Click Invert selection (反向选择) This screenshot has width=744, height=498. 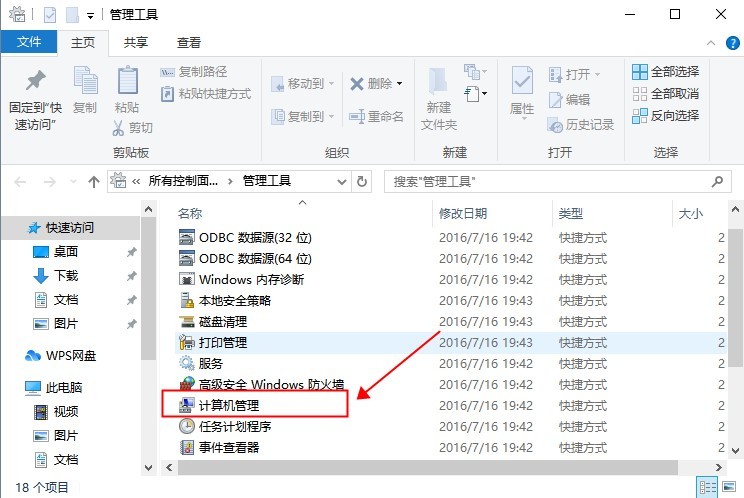(x=665, y=116)
